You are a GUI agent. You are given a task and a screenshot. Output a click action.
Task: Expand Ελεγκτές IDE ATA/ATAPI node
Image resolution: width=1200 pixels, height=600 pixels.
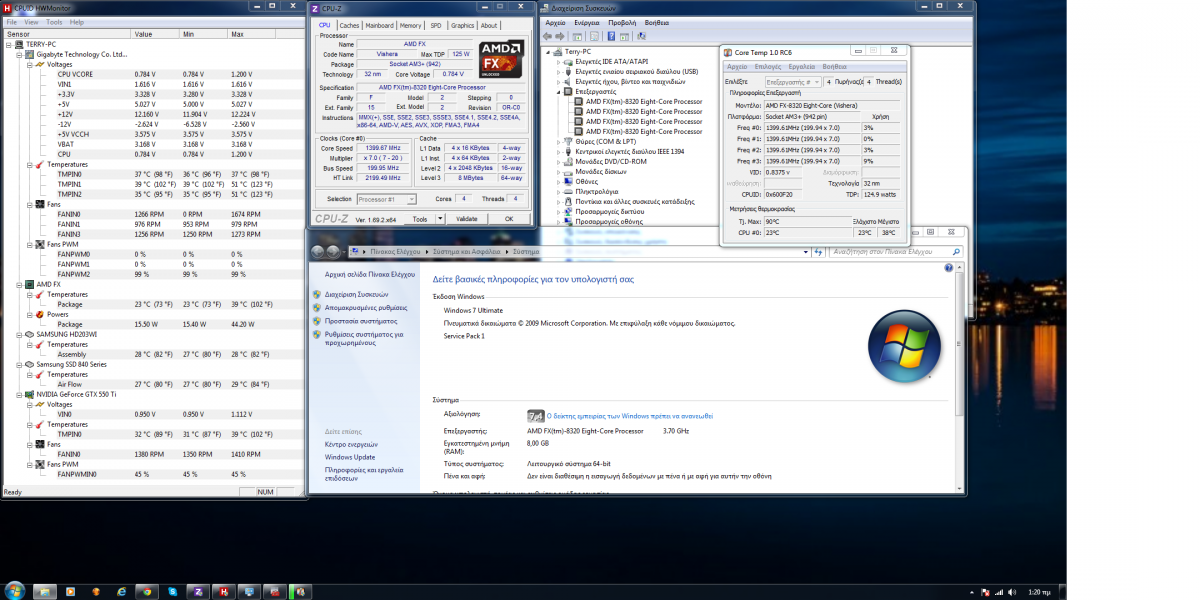557,62
